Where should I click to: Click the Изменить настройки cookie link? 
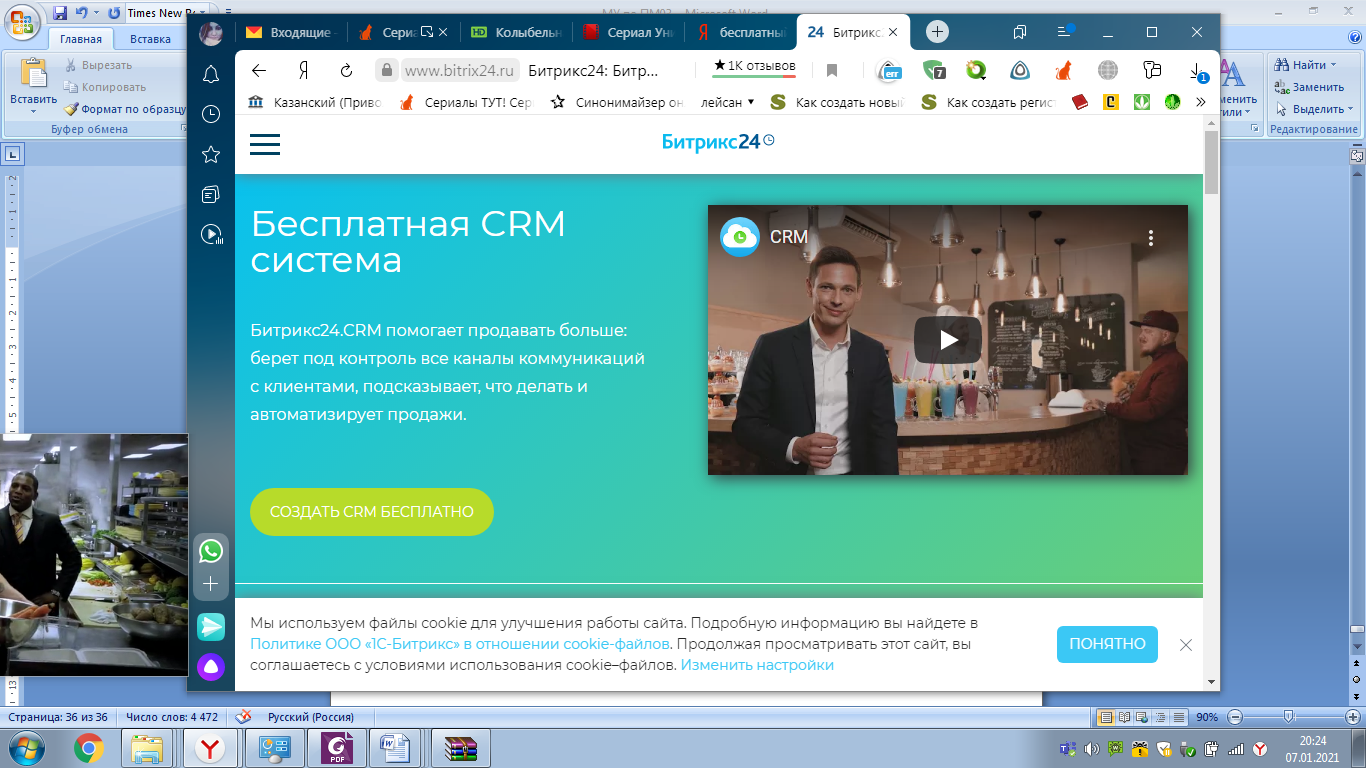click(x=757, y=665)
